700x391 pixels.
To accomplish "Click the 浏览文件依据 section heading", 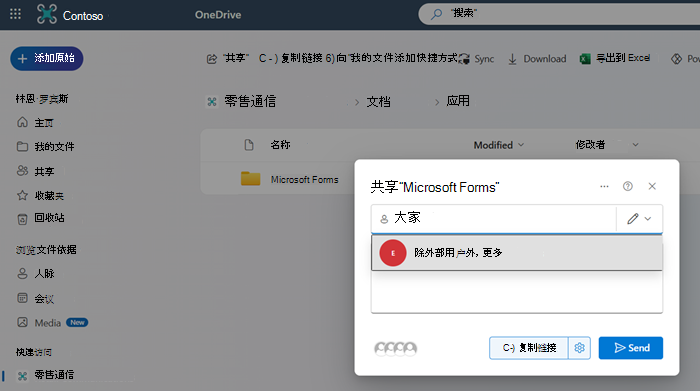I will [x=46, y=250].
